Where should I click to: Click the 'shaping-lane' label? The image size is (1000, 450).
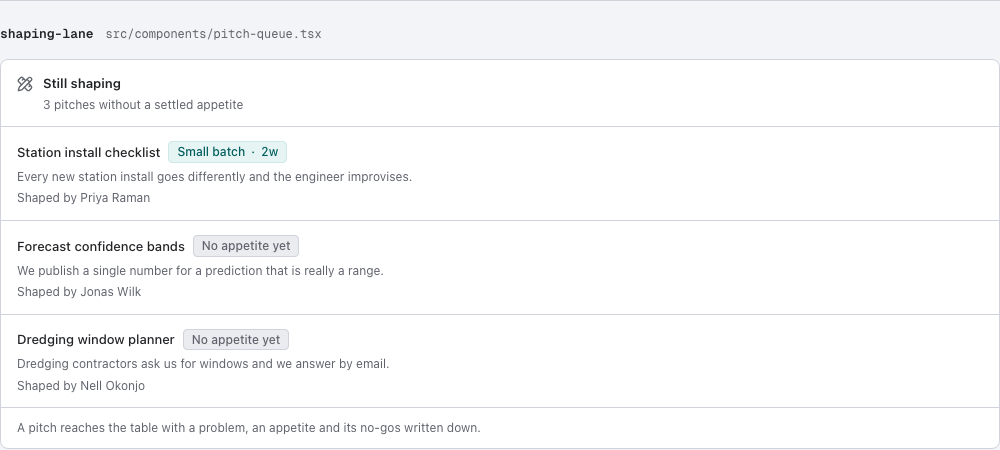[x=47, y=34]
